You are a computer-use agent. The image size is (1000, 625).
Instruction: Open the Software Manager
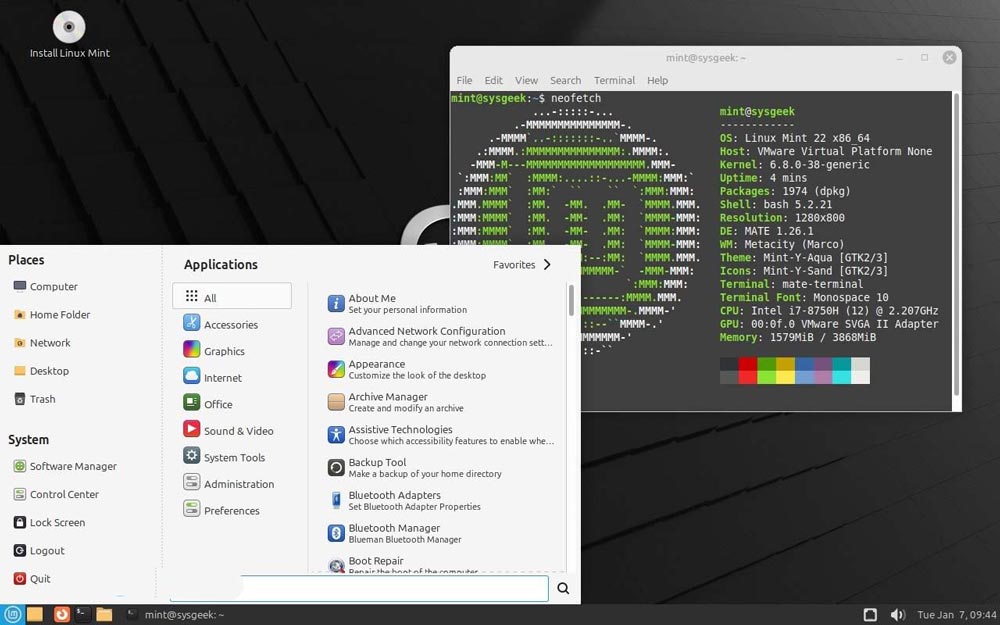coord(72,466)
